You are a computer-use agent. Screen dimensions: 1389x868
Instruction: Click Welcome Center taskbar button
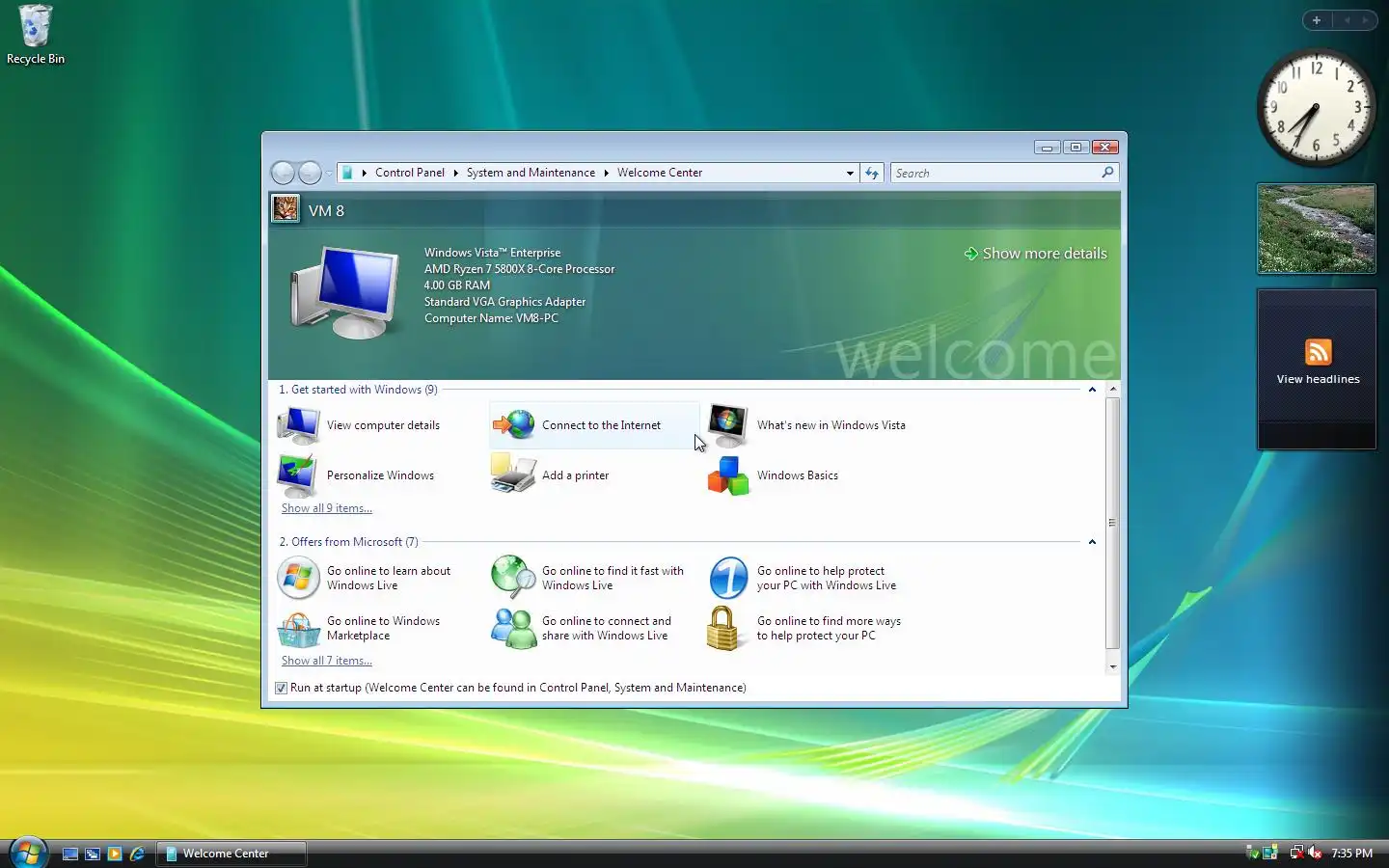pos(231,854)
